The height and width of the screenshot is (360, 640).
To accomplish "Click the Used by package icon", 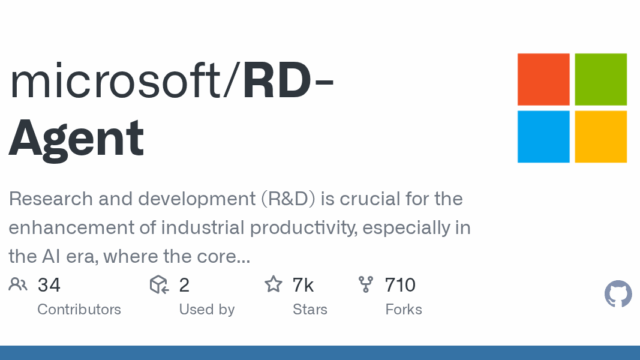I will 159,284.
